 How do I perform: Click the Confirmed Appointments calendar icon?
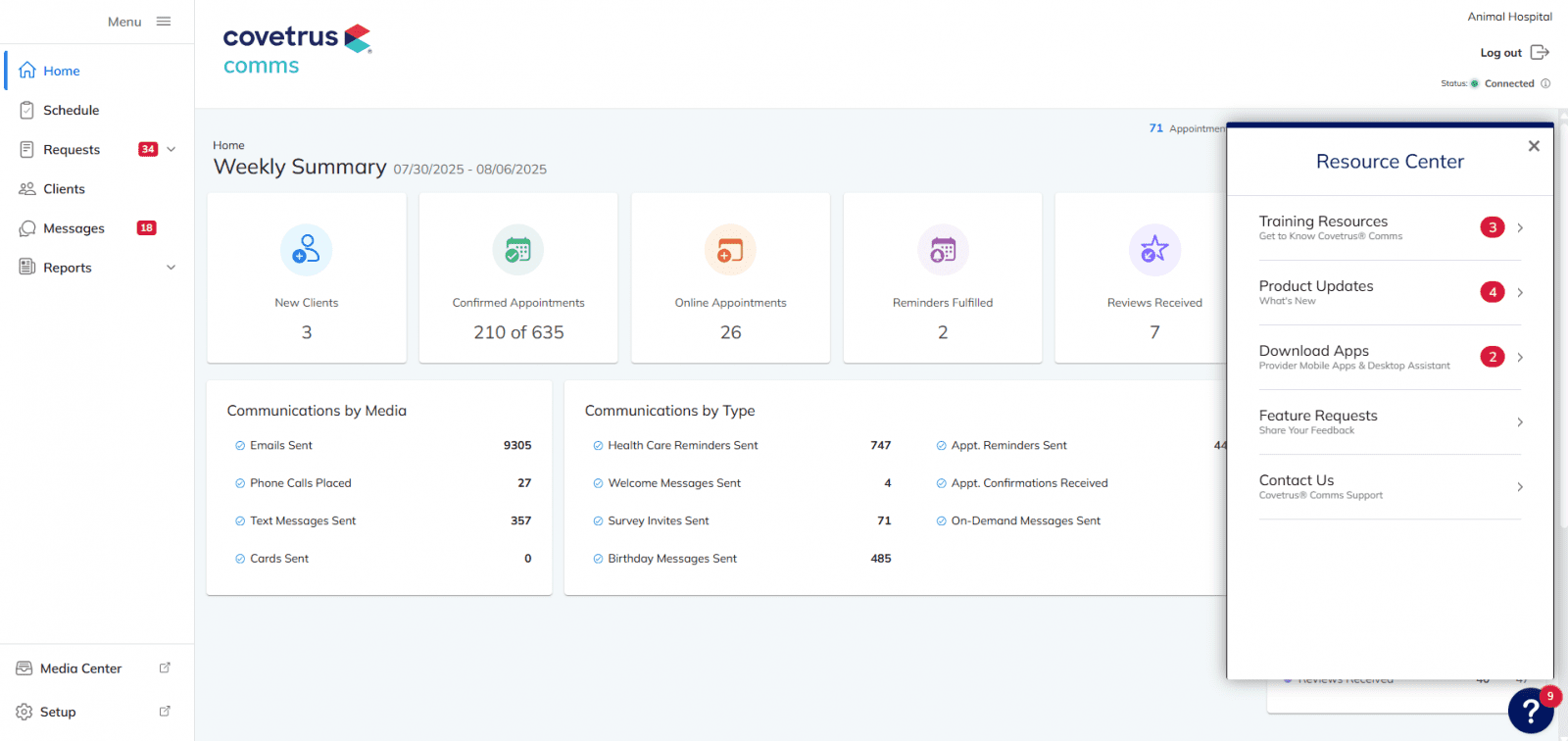point(517,250)
